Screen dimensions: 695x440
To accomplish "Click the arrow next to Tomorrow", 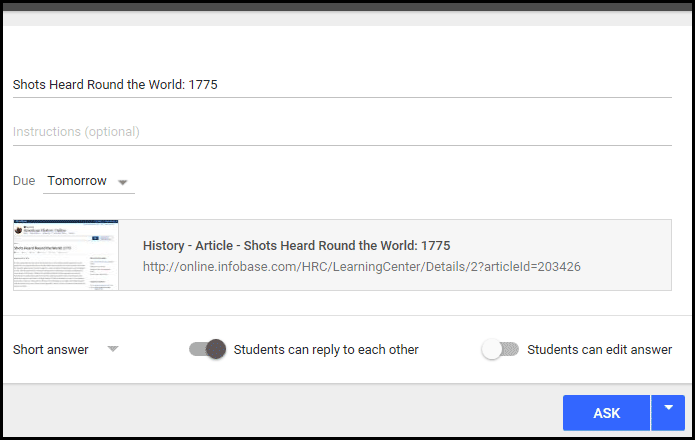I will [x=123, y=183].
